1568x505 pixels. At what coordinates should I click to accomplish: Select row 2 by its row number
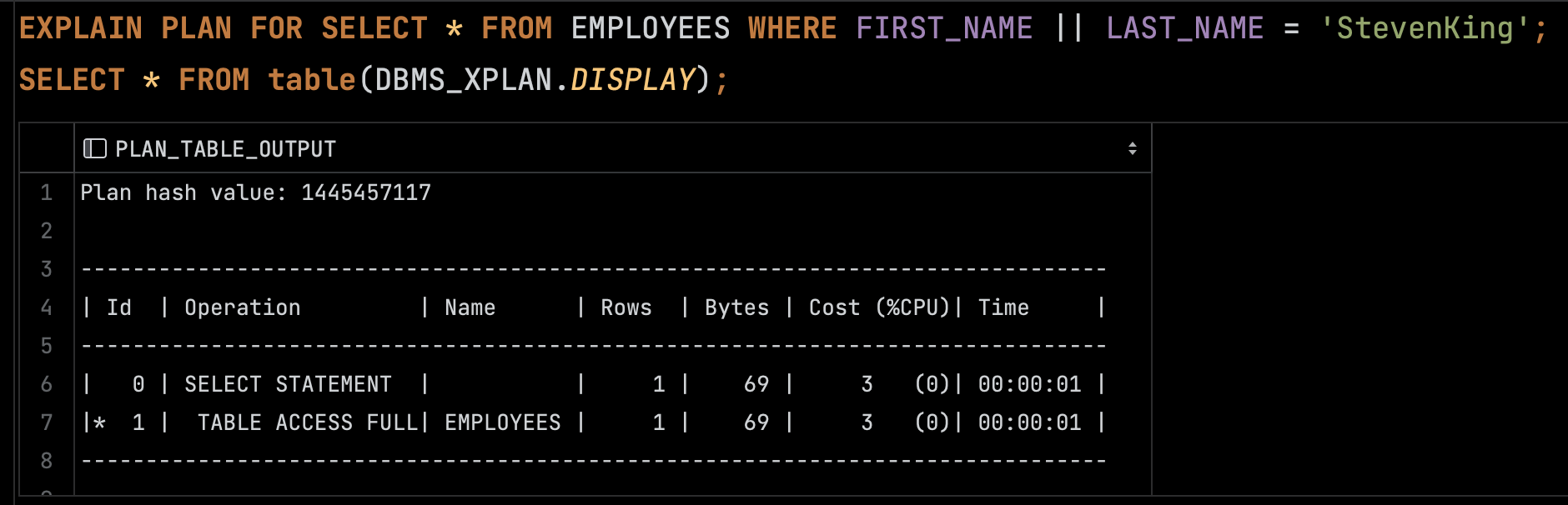click(47, 231)
